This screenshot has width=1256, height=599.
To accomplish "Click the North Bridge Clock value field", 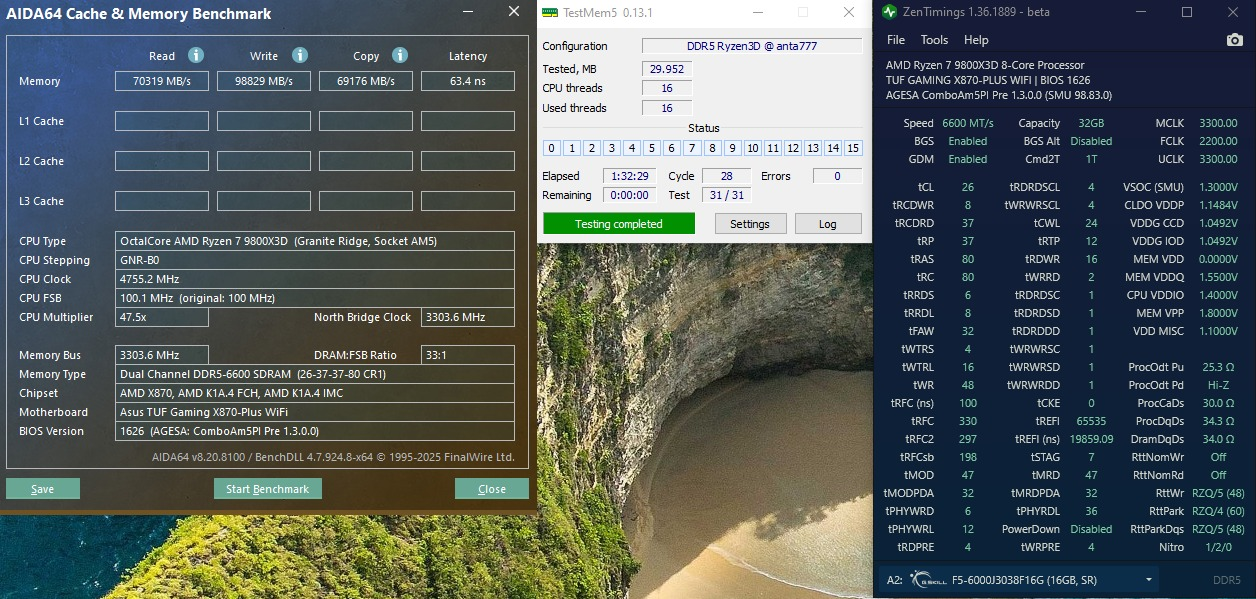I will [x=468, y=317].
